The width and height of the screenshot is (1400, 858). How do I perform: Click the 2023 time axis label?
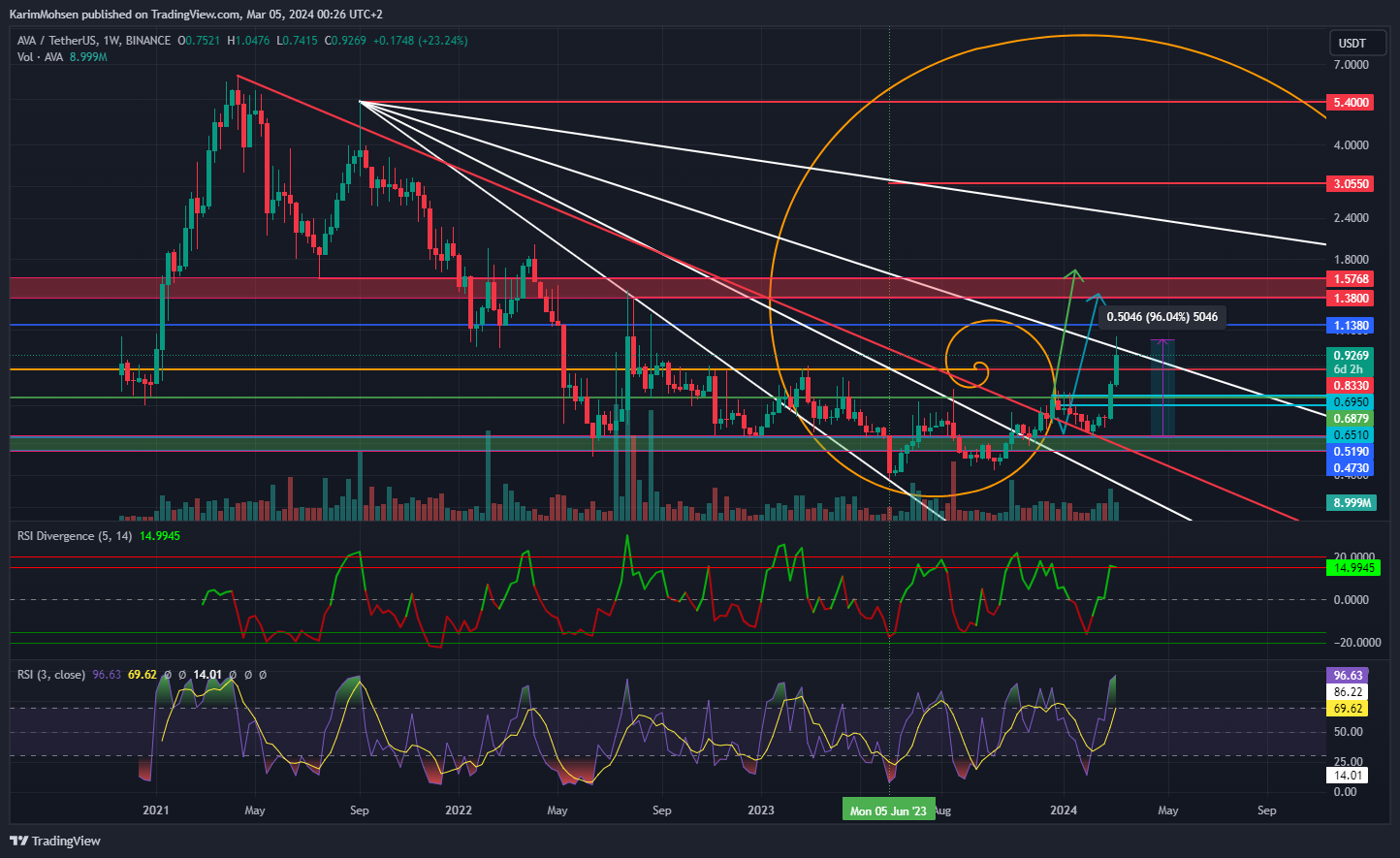pyautogui.click(x=761, y=810)
